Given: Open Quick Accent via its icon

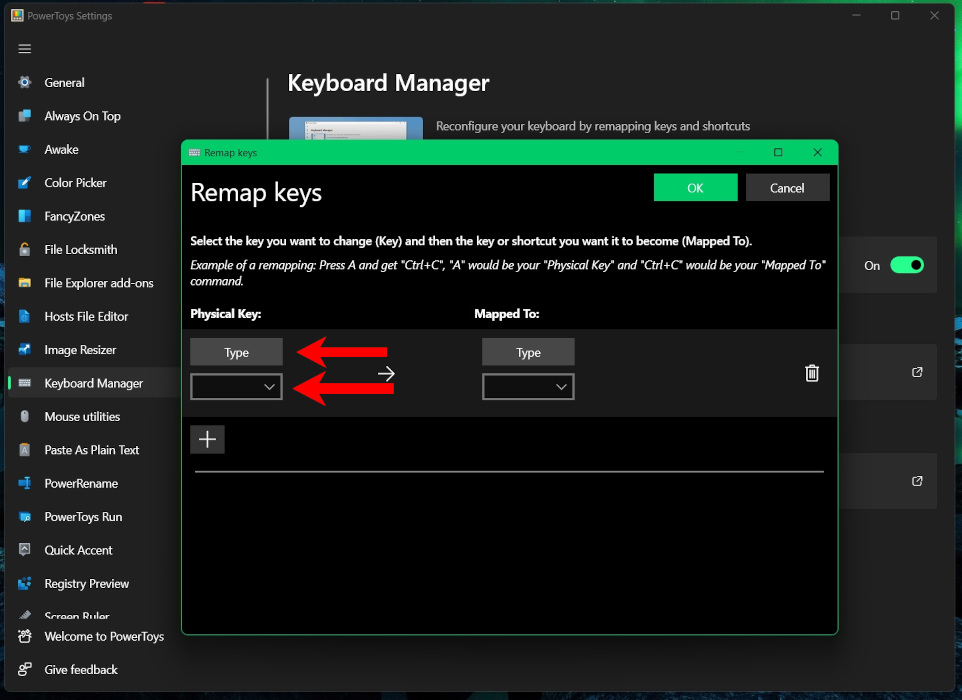Looking at the screenshot, I should 23,549.
